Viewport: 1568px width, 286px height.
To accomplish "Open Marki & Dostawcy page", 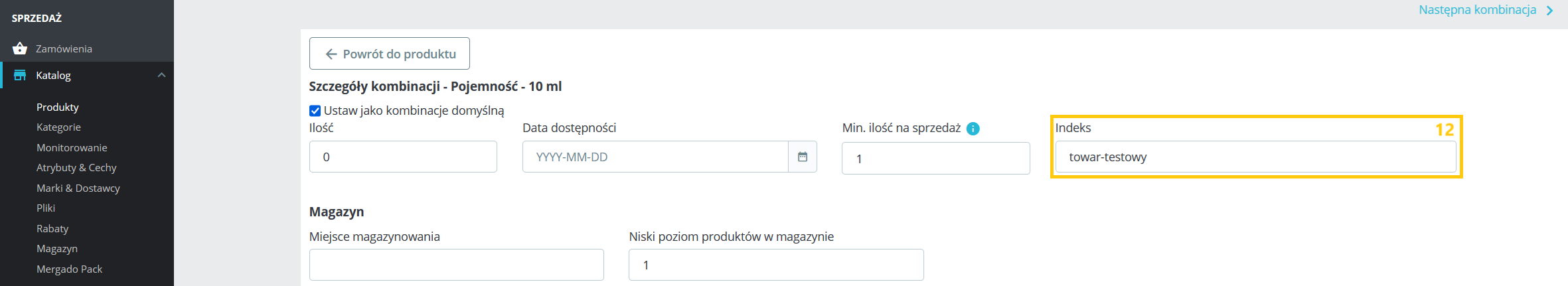I will coord(78,188).
